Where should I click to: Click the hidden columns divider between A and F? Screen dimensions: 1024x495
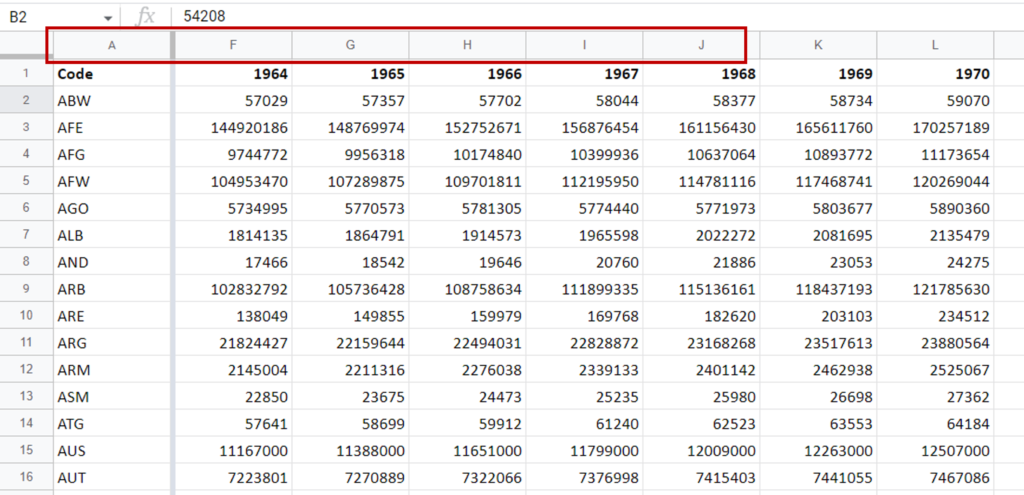(x=174, y=45)
